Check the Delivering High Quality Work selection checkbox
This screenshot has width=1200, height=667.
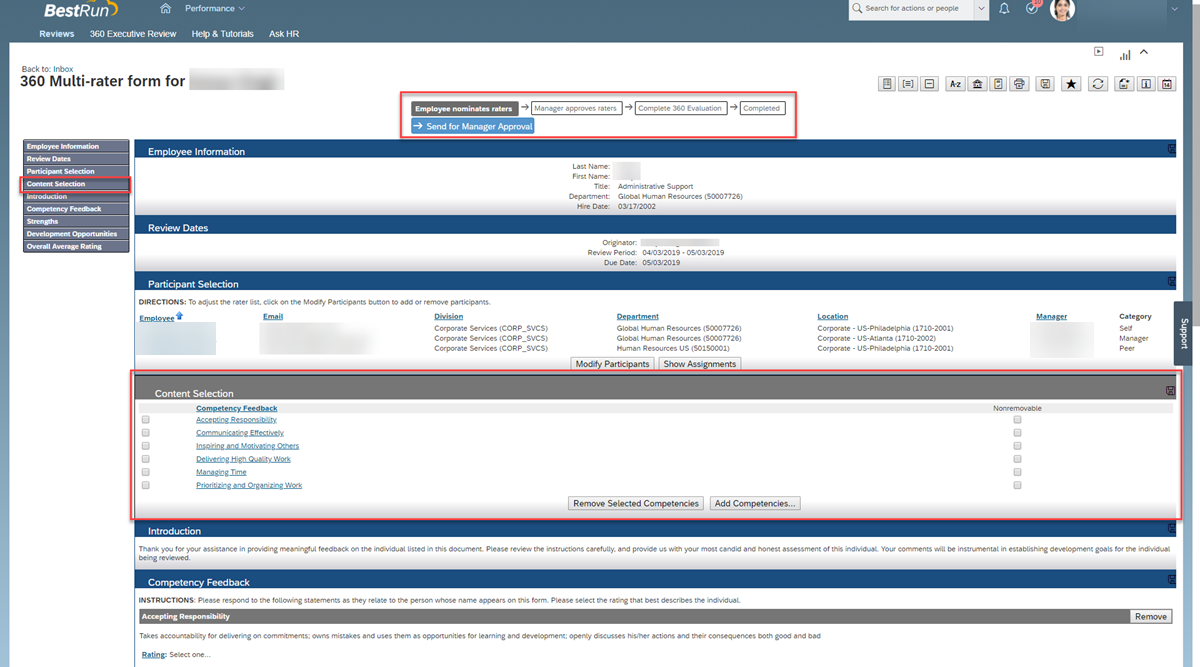point(146,459)
